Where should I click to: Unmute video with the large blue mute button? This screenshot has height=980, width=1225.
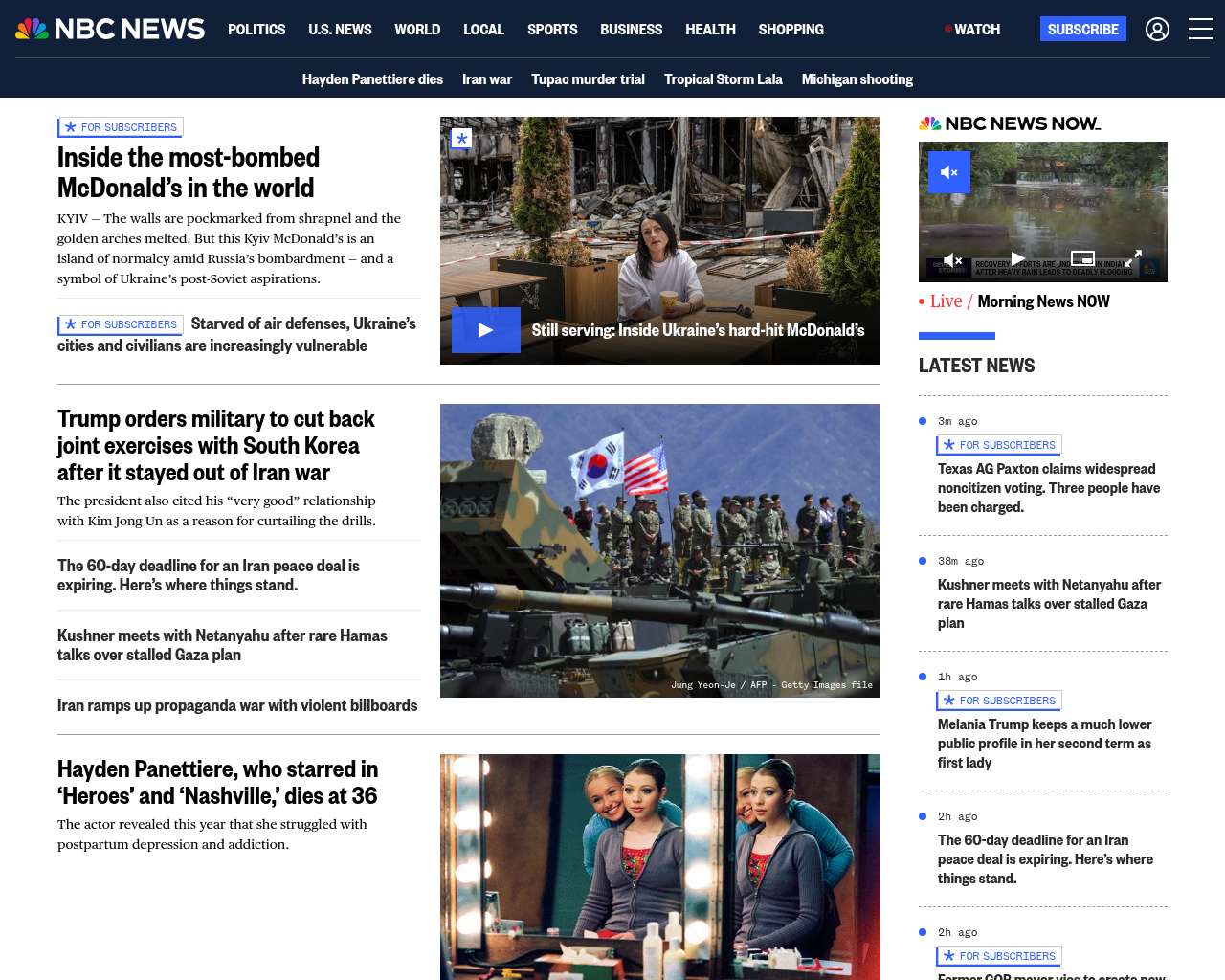coord(949,172)
